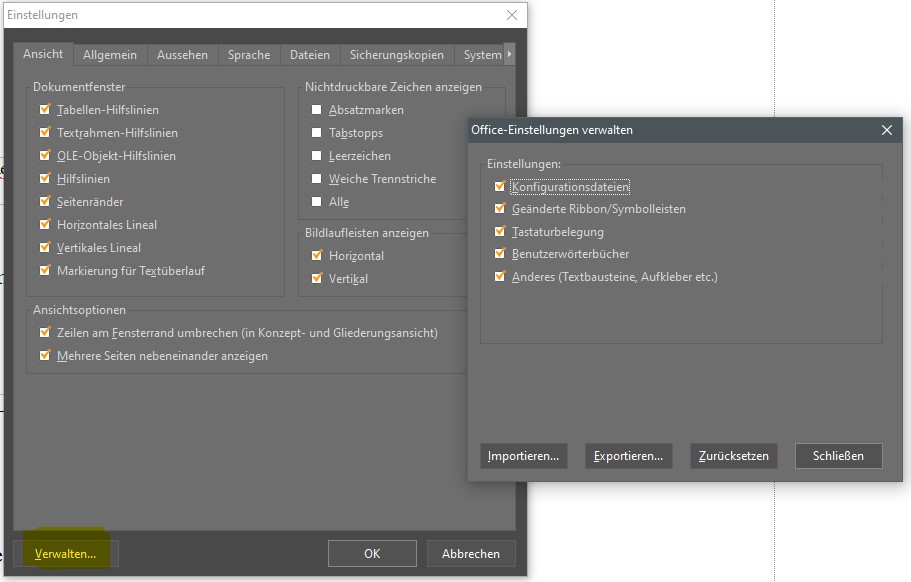Switch to the Sprache tab
Viewport: 911px width, 582px height.
pos(249,55)
